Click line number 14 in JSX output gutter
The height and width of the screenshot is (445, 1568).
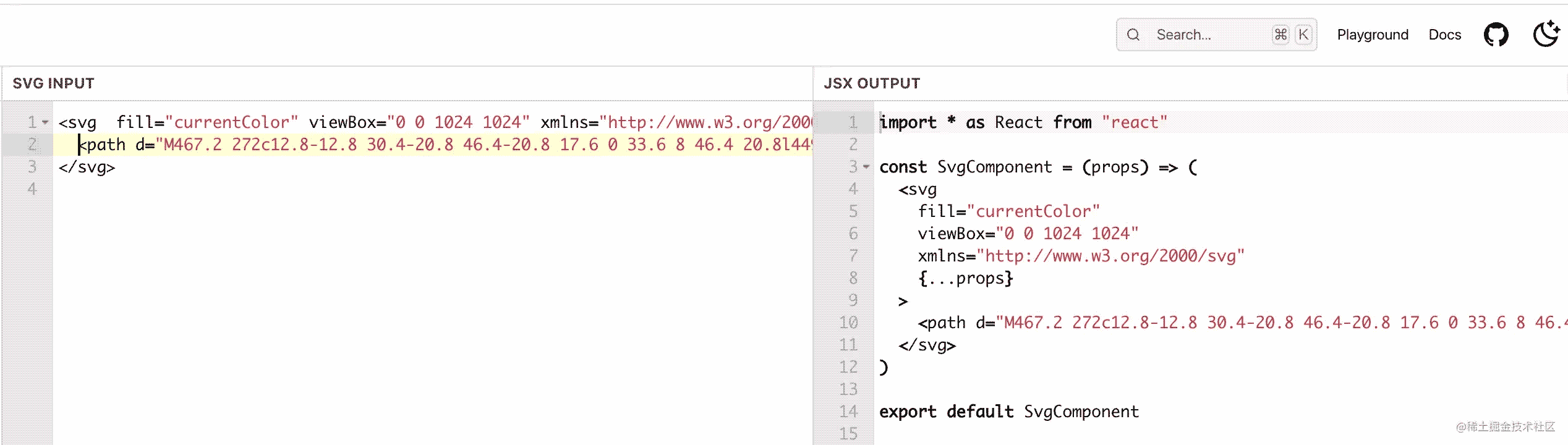pos(848,412)
